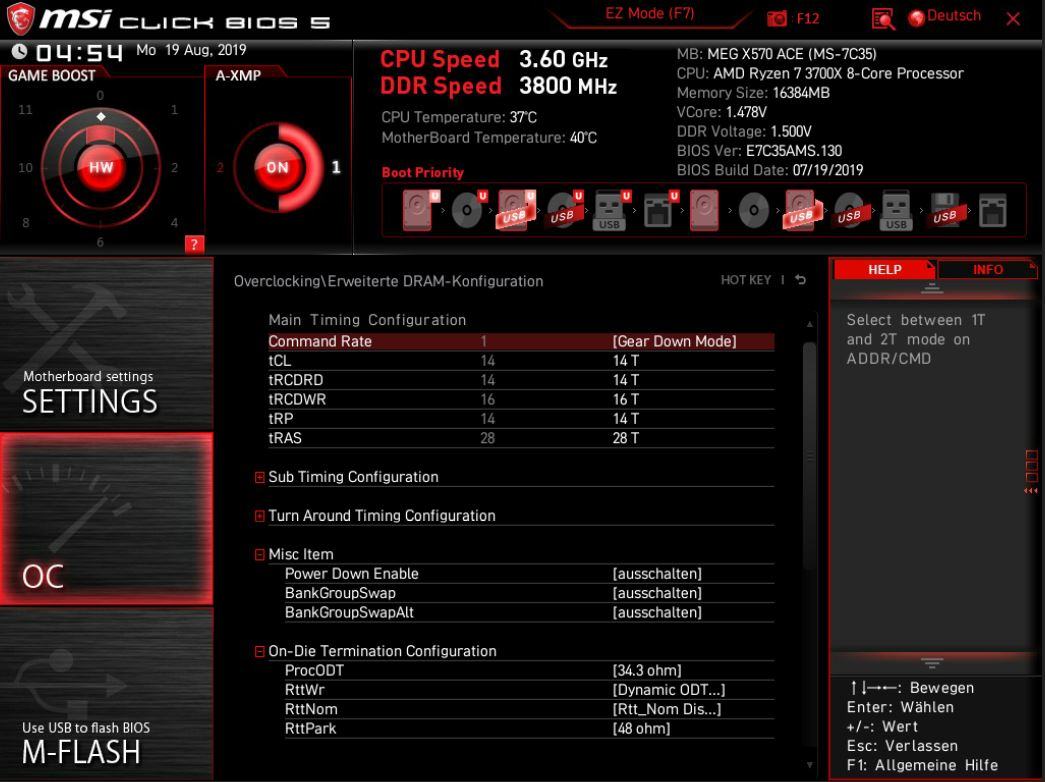Edit the tRAS 28 T value field
Viewport: 1045px width, 782px height.
click(626, 438)
